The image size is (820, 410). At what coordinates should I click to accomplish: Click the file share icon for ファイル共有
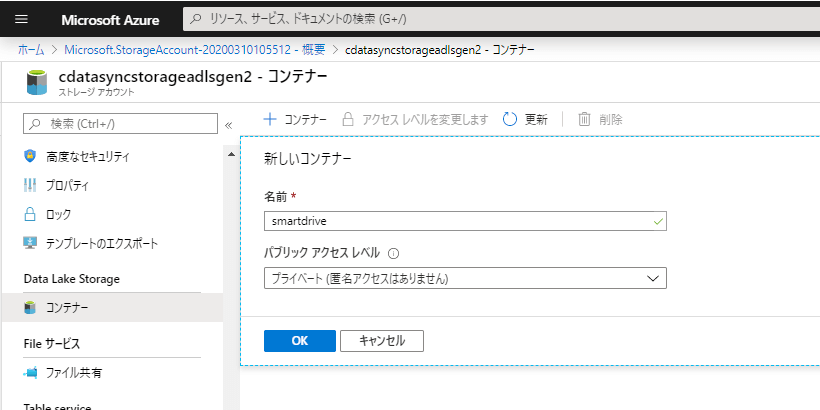30,373
